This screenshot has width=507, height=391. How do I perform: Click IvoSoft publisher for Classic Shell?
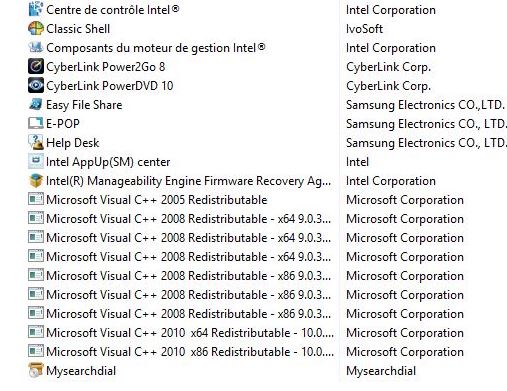(x=364, y=29)
